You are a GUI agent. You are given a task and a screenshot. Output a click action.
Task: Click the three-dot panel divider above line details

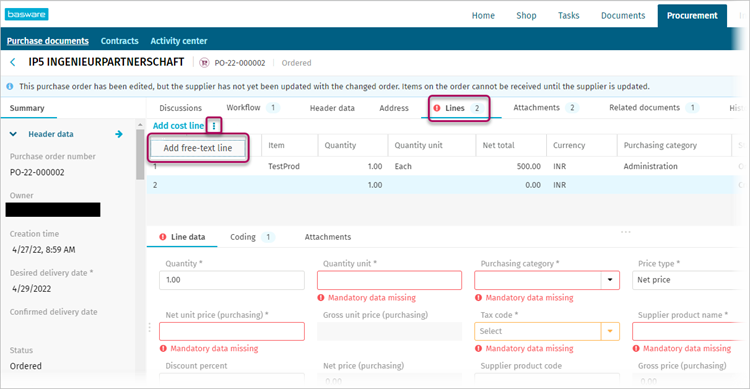pyautogui.click(x=626, y=232)
